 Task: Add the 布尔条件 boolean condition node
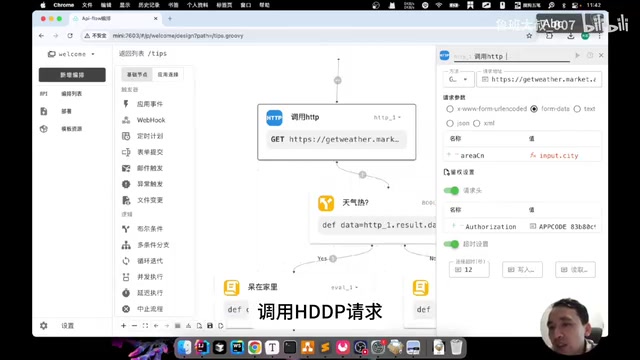143,229
